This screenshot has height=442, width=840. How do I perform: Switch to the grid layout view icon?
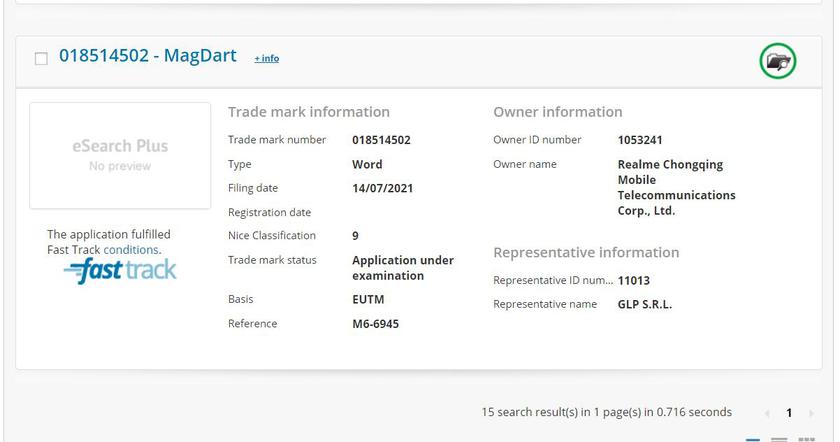[806, 438]
